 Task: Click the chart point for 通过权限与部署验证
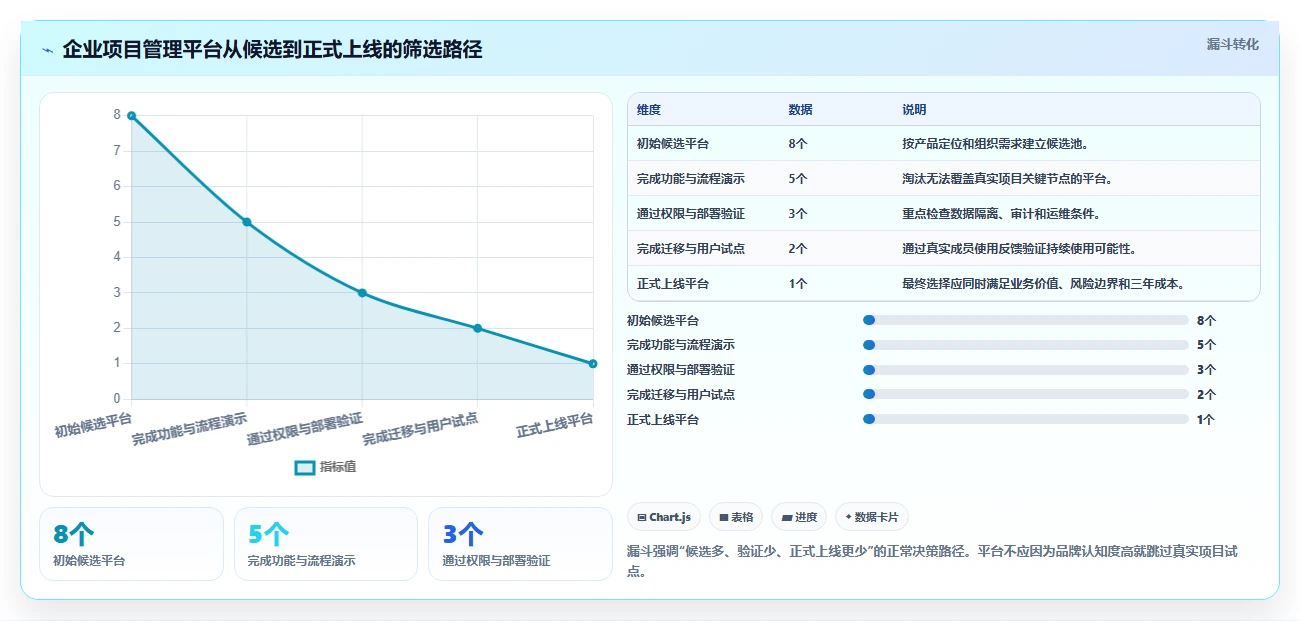point(362,293)
